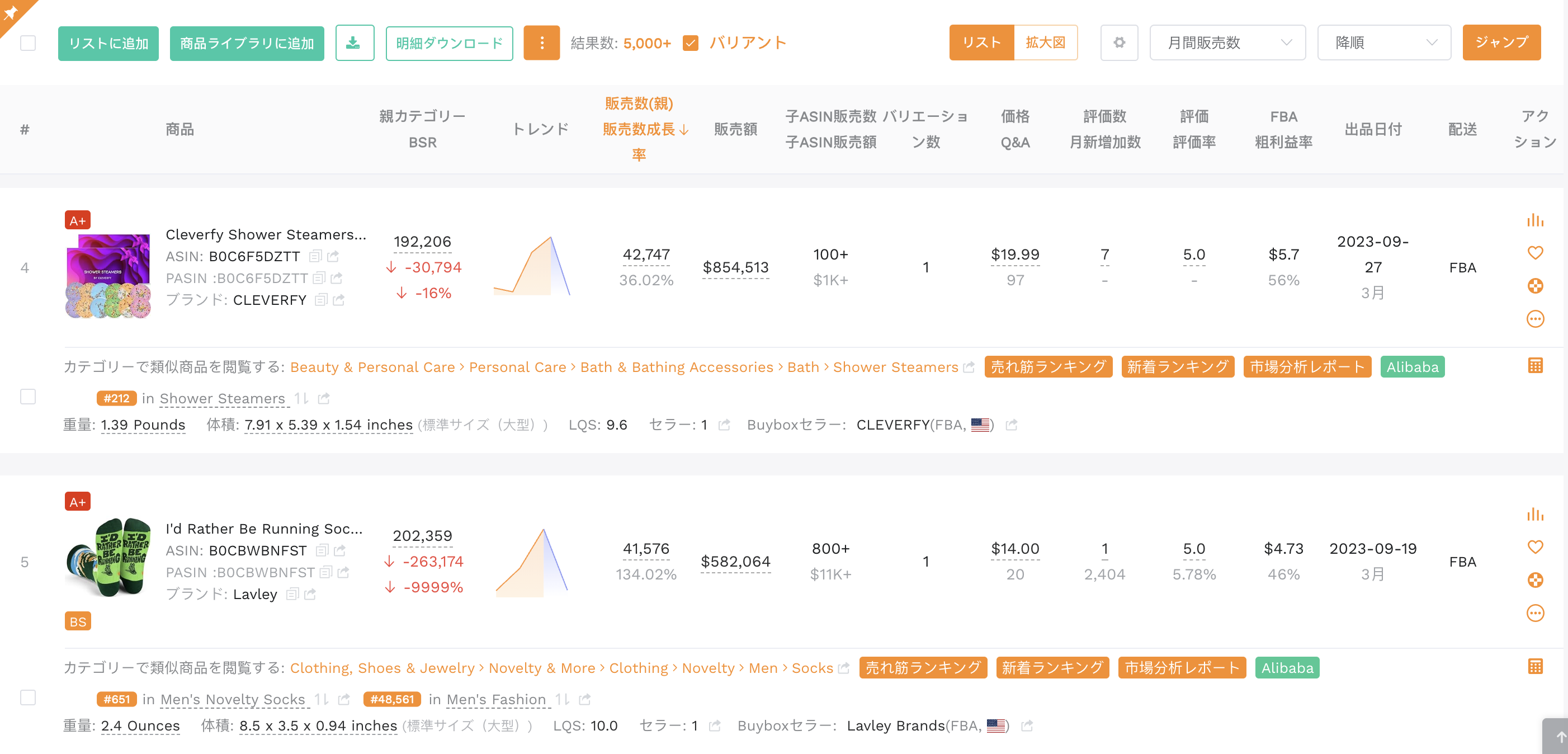Screen dimensions: 1568x754
Task: Open external link for ASIN B0CBWBNFST
Action: tap(340, 550)
